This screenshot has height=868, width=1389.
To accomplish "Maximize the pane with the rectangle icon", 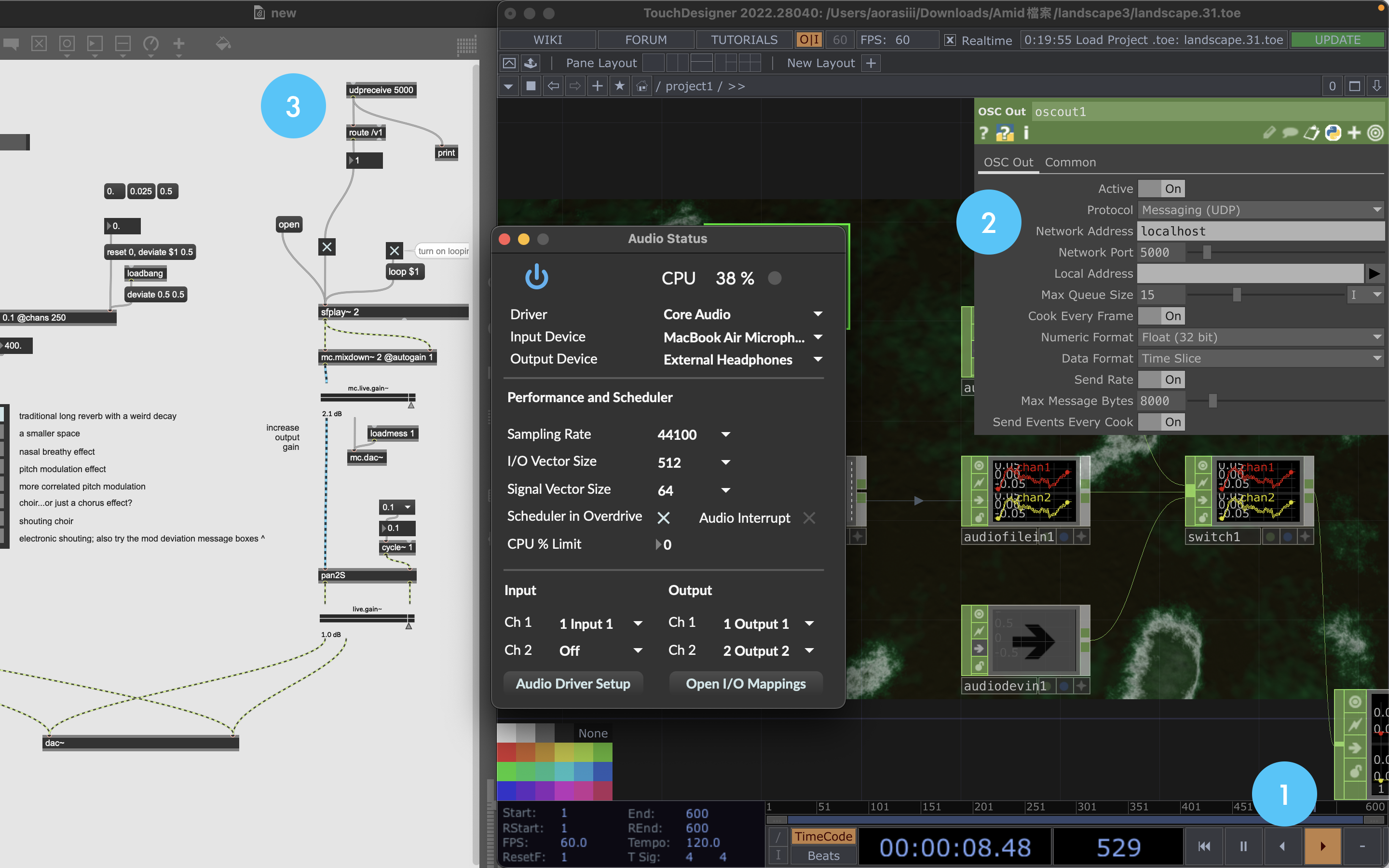I will tap(1355, 86).
